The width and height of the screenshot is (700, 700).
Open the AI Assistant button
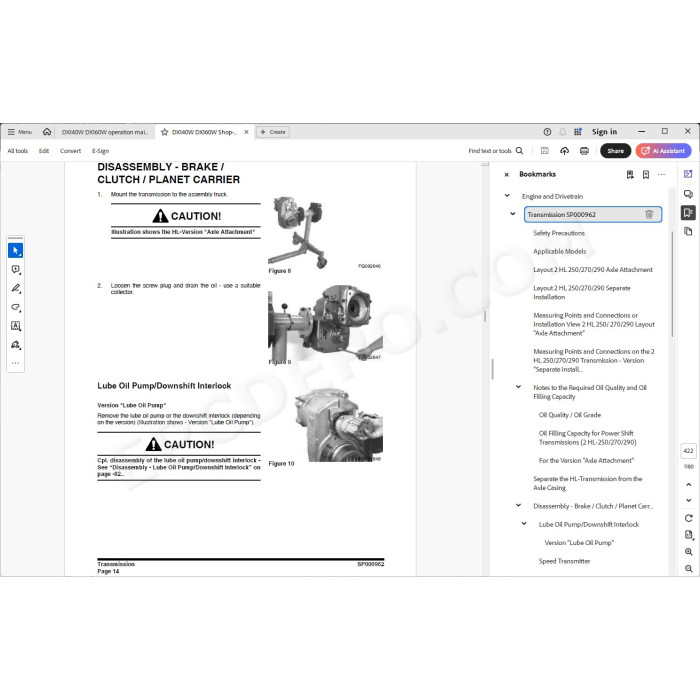click(x=663, y=151)
